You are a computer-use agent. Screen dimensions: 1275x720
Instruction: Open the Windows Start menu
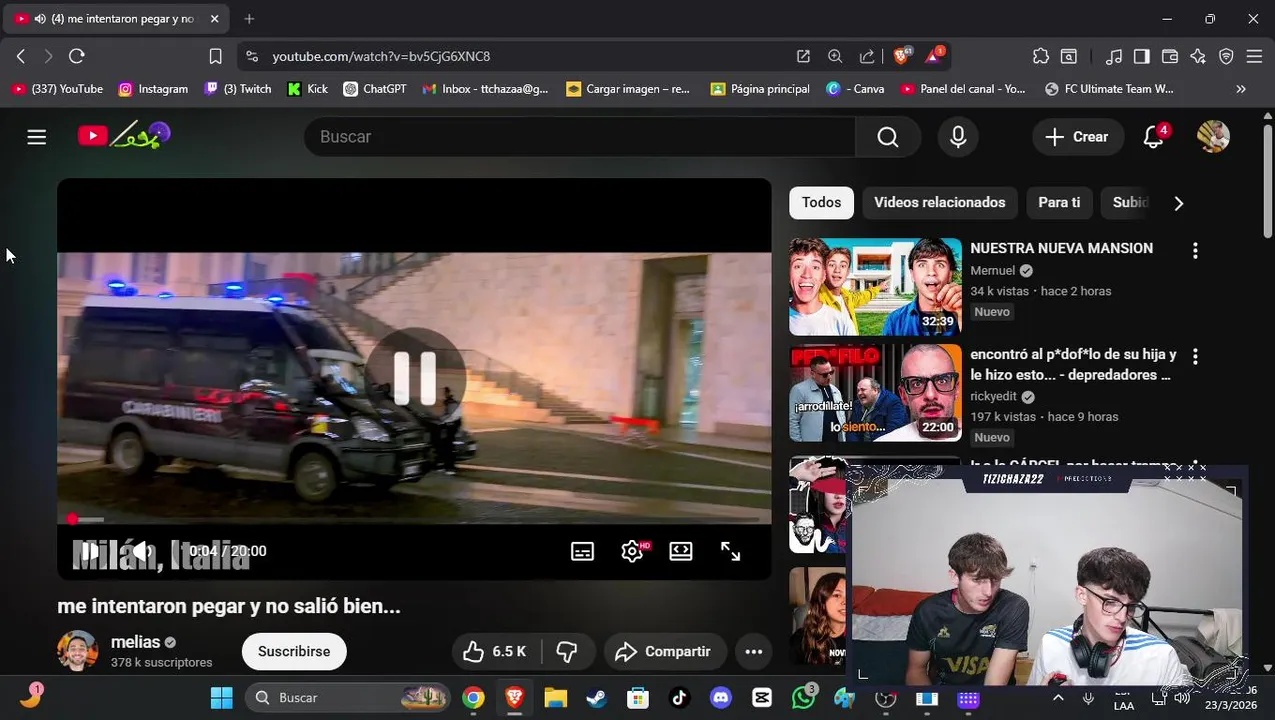[222, 698]
